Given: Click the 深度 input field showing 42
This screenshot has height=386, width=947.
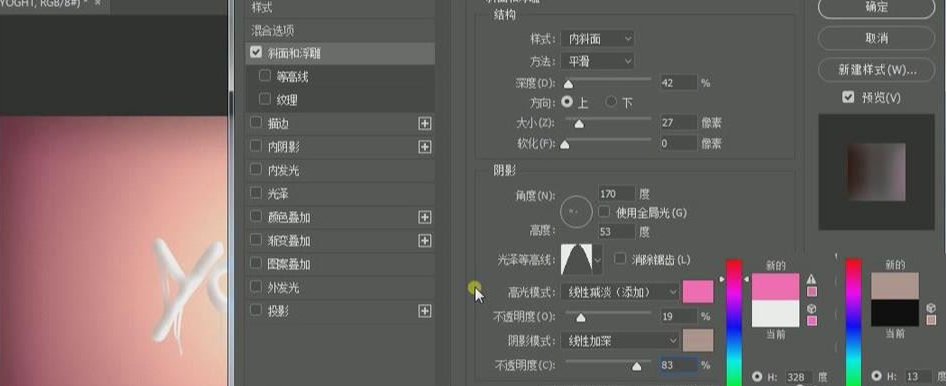Looking at the screenshot, I should click(x=678, y=83).
